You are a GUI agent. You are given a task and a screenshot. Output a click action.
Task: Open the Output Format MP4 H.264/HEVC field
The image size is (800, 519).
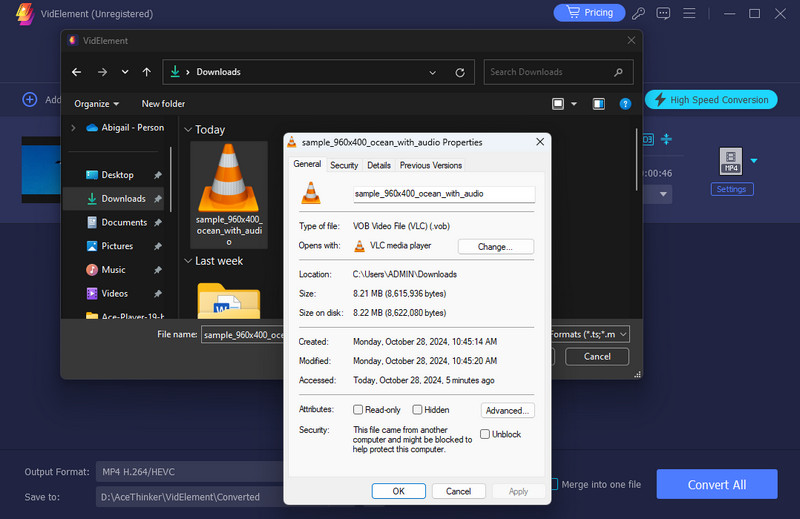(x=190, y=472)
